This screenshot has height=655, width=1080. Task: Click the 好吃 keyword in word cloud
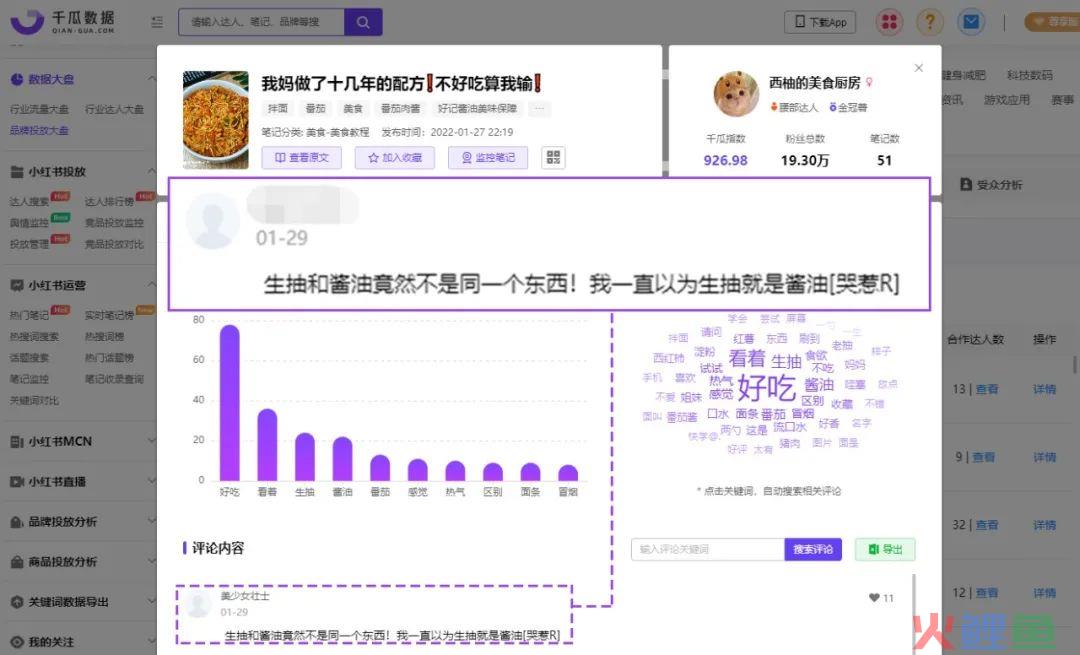767,388
